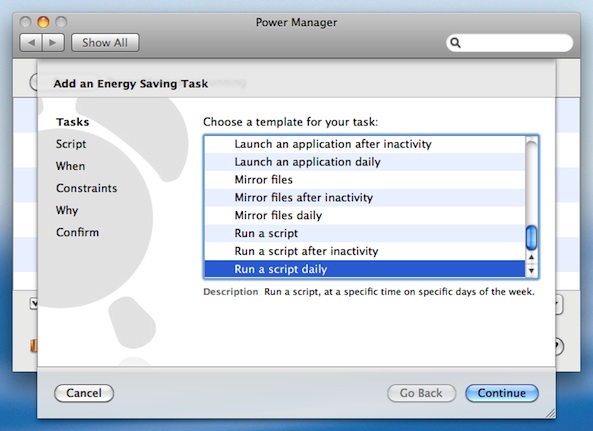Click the Go Back button
The height and width of the screenshot is (431, 593).
421,393
